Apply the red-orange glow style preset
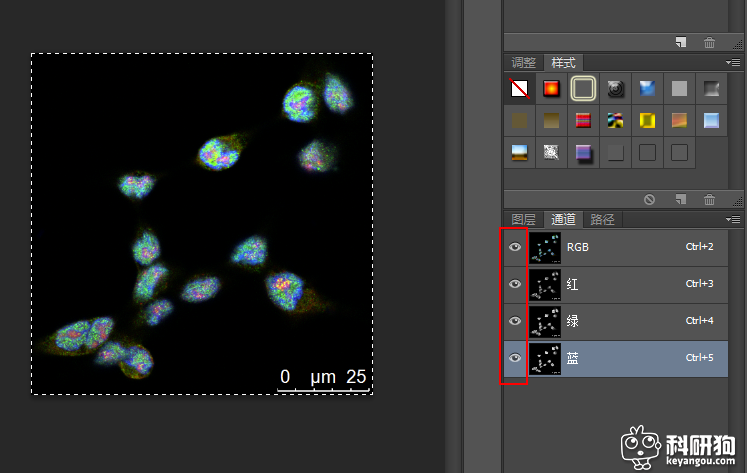The height and width of the screenshot is (473, 747). click(551, 89)
